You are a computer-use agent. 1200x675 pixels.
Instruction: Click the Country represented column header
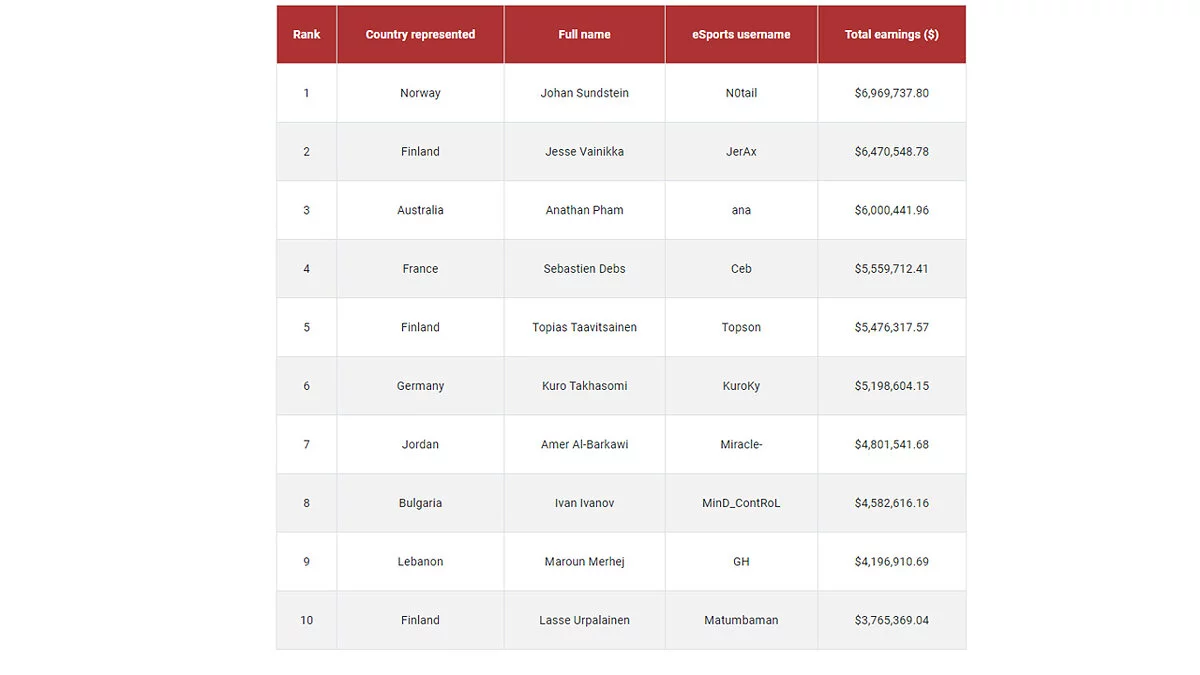tap(420, 34)
